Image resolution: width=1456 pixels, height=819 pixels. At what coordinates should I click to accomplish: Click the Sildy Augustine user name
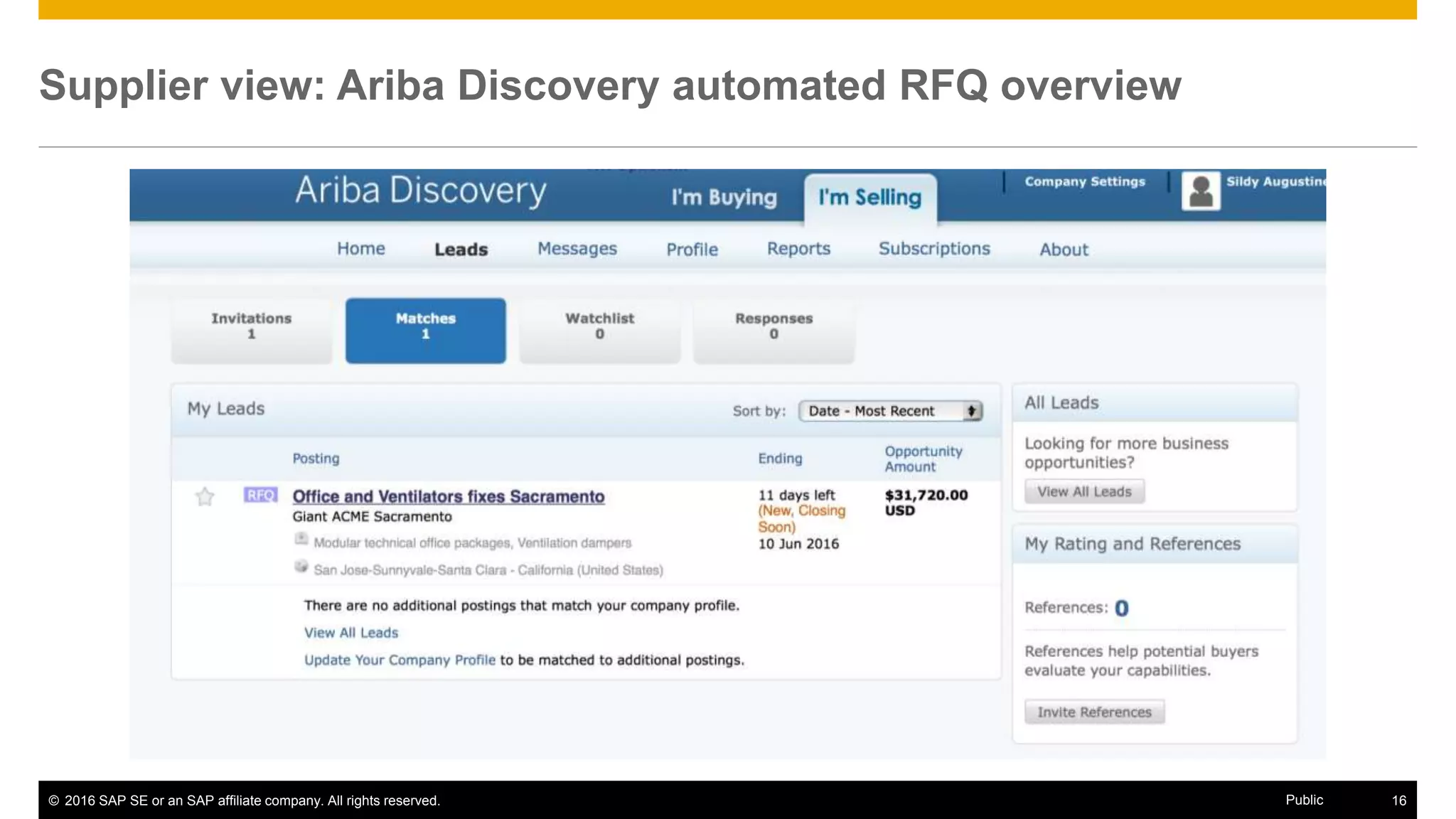(x=1275, y=181)
